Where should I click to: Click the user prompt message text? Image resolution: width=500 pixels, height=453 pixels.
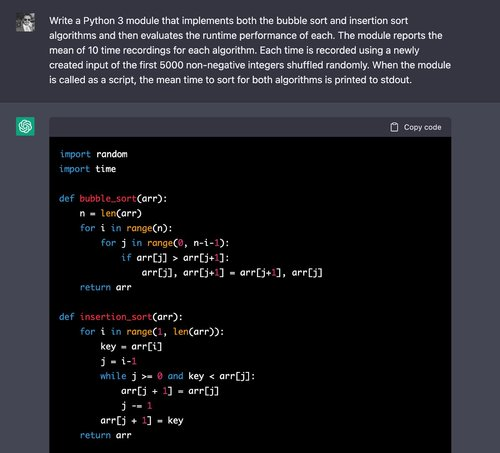pyautogui.click(x=250, y=50)
